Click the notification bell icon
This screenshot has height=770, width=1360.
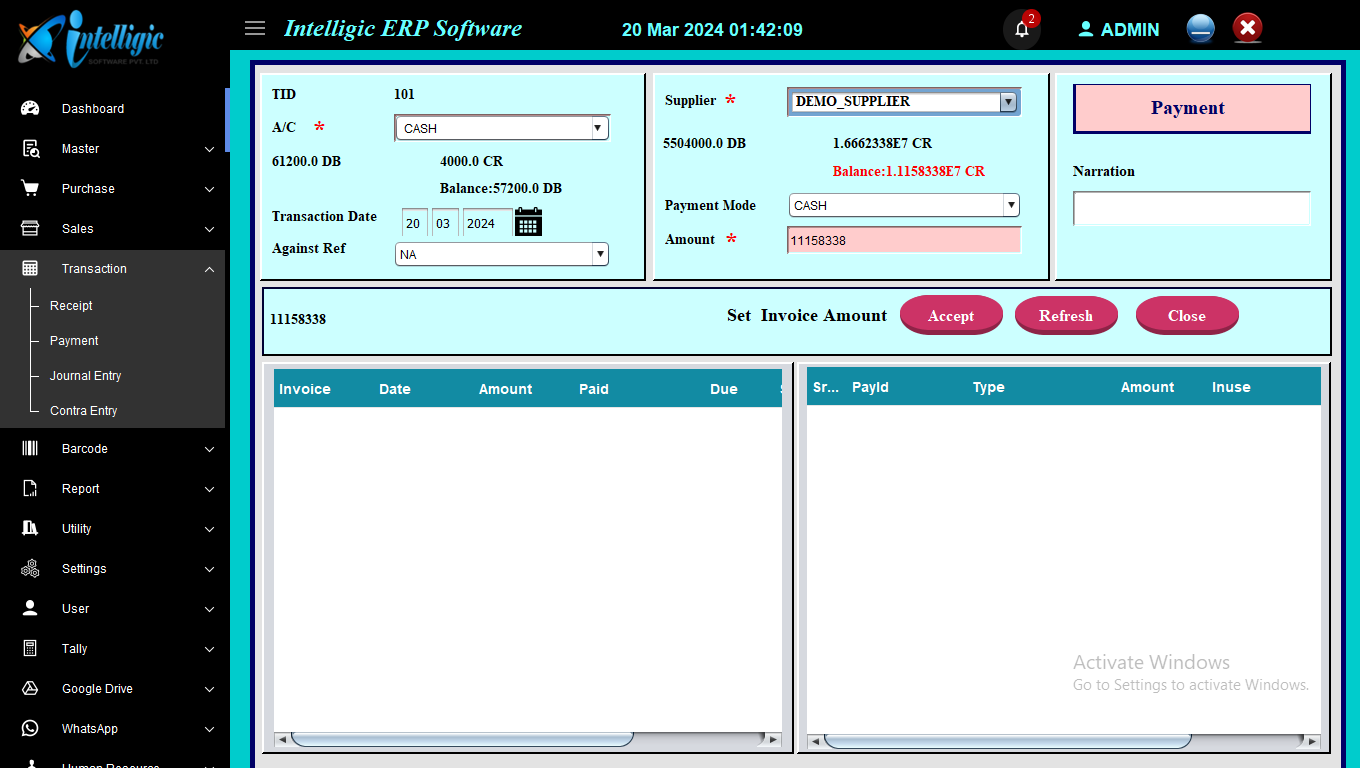coord(1021,29)
